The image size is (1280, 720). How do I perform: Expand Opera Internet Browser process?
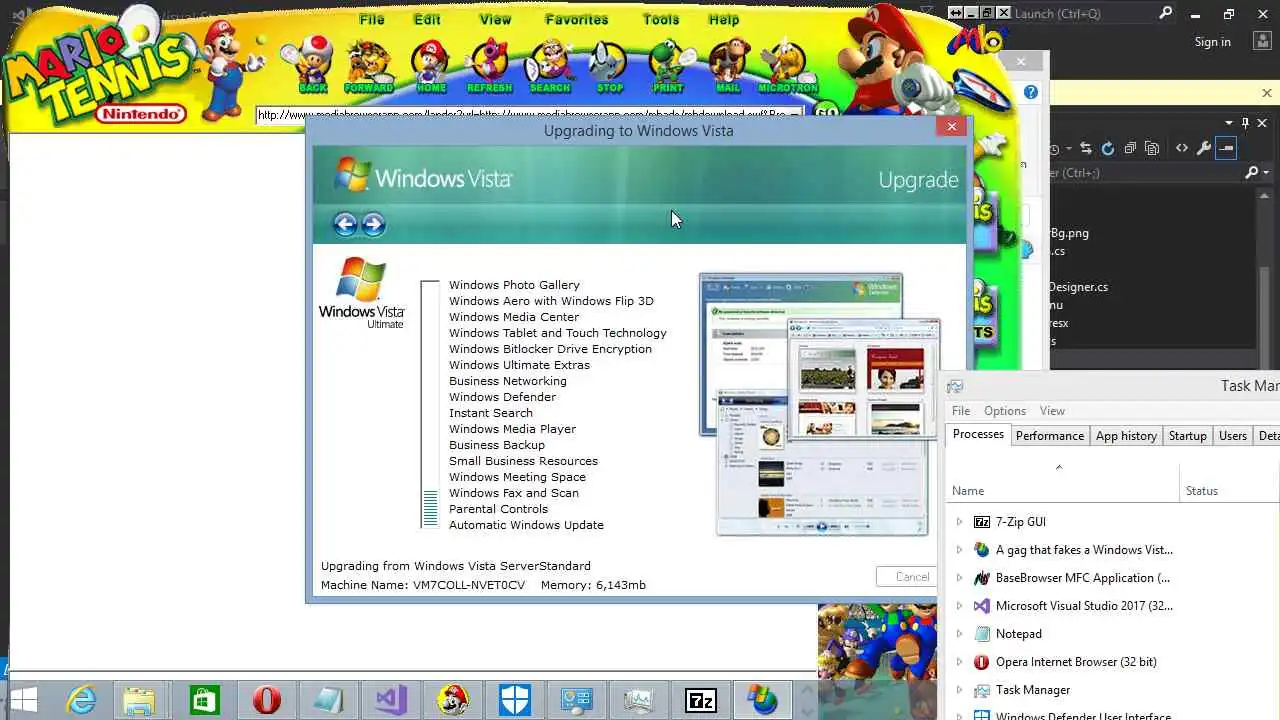pyautogui.click(x=959, y=662)
